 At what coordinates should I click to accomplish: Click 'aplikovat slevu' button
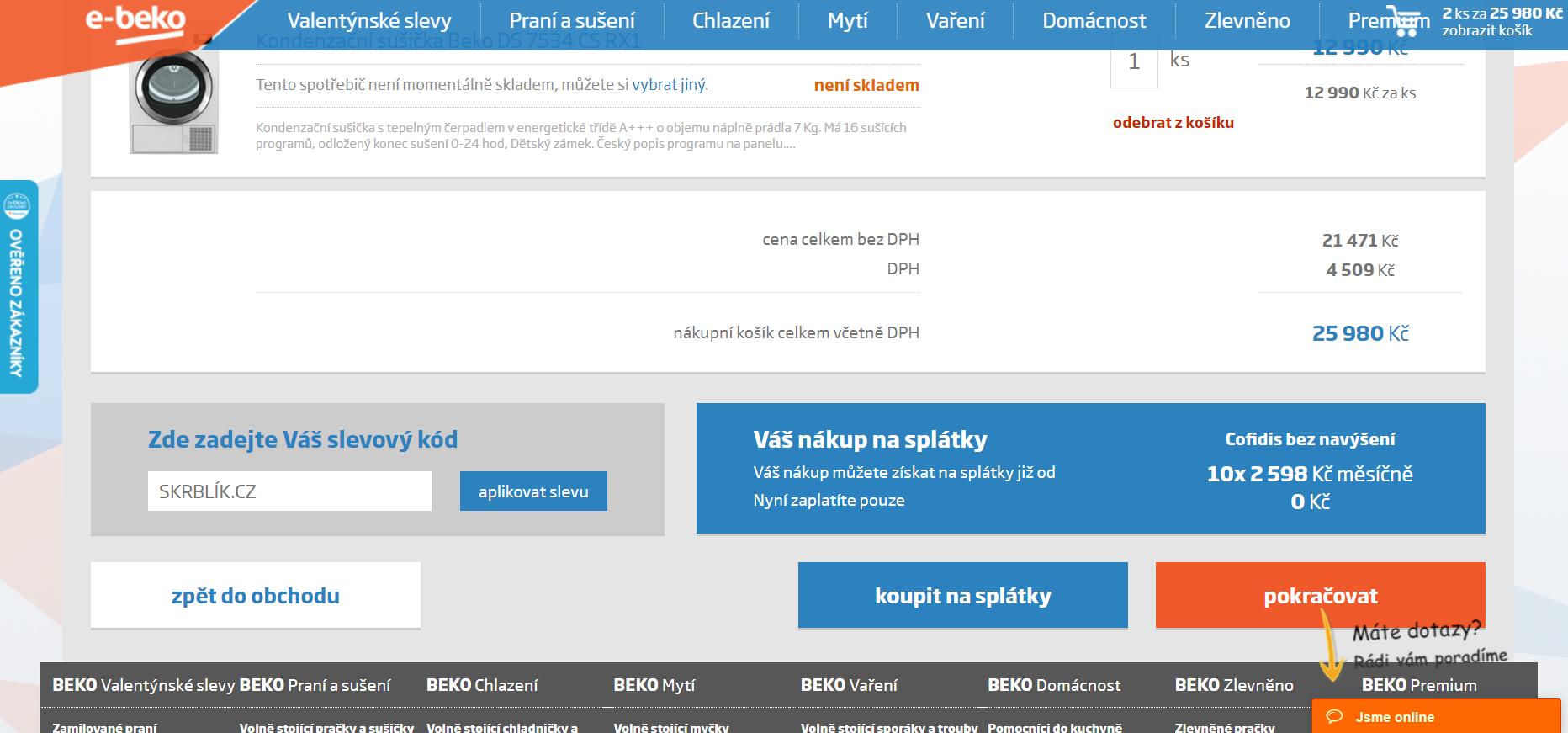point(533,491)
